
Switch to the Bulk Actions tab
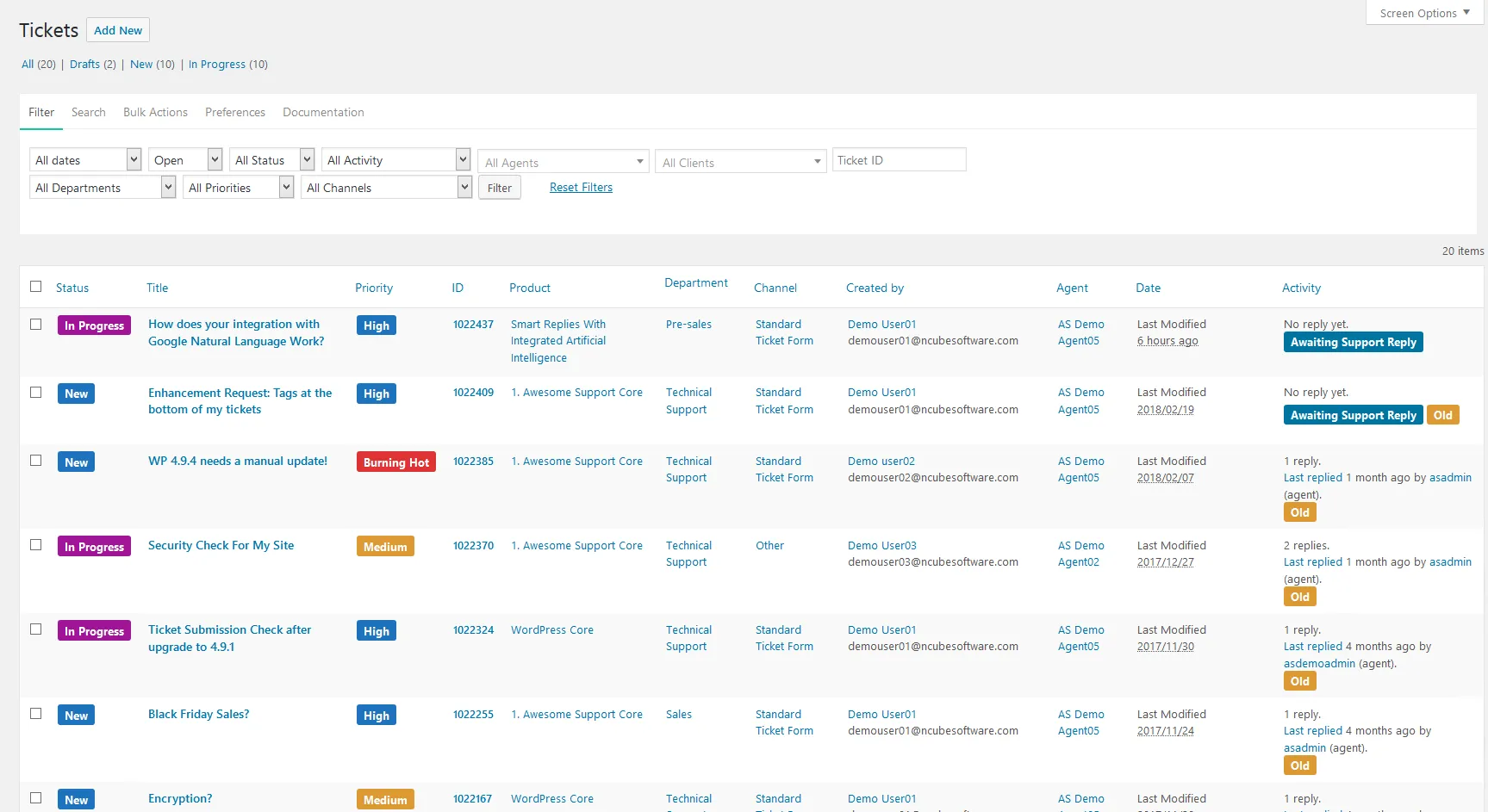coord(155,112)
